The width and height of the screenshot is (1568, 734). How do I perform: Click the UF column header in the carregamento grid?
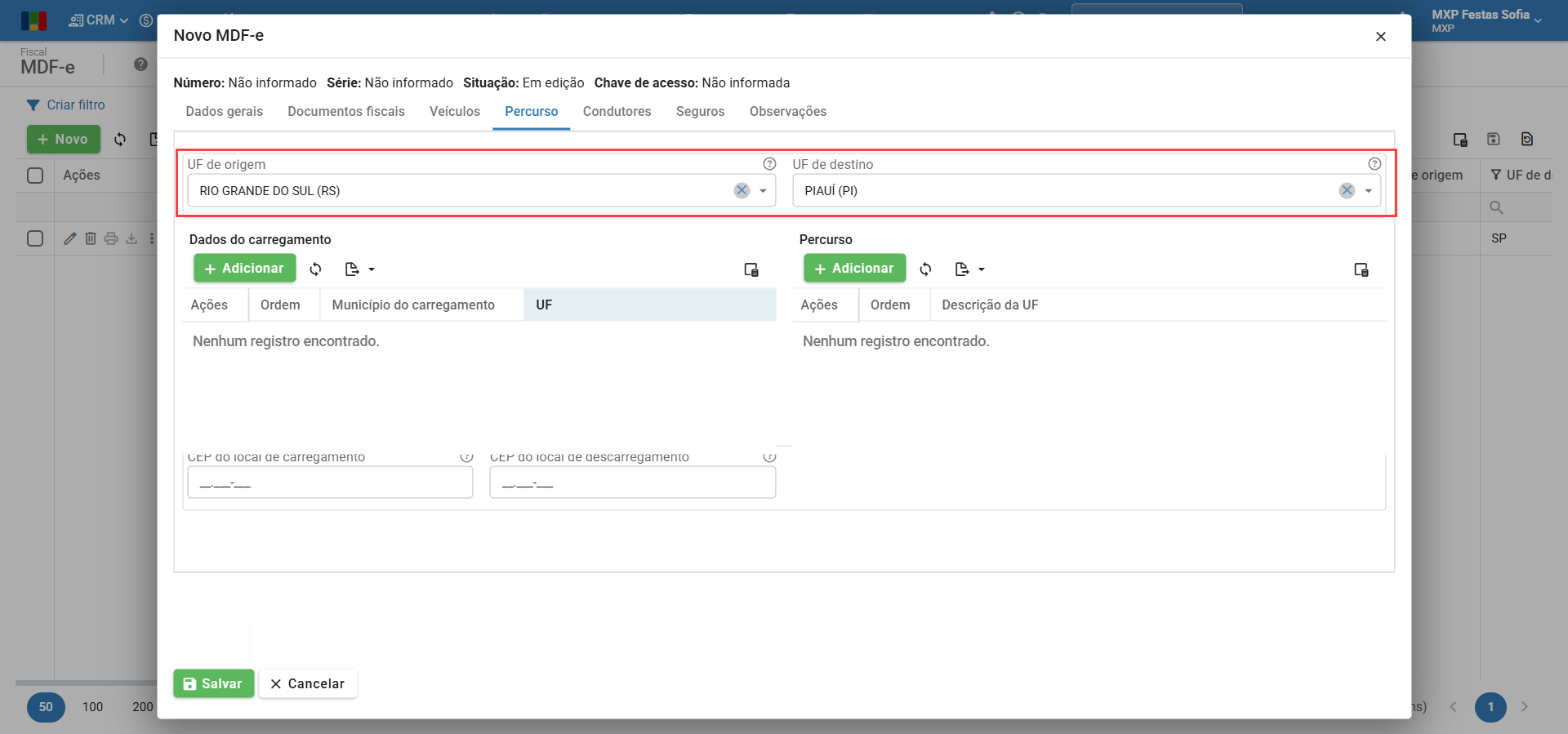click(x=650, y=305)
